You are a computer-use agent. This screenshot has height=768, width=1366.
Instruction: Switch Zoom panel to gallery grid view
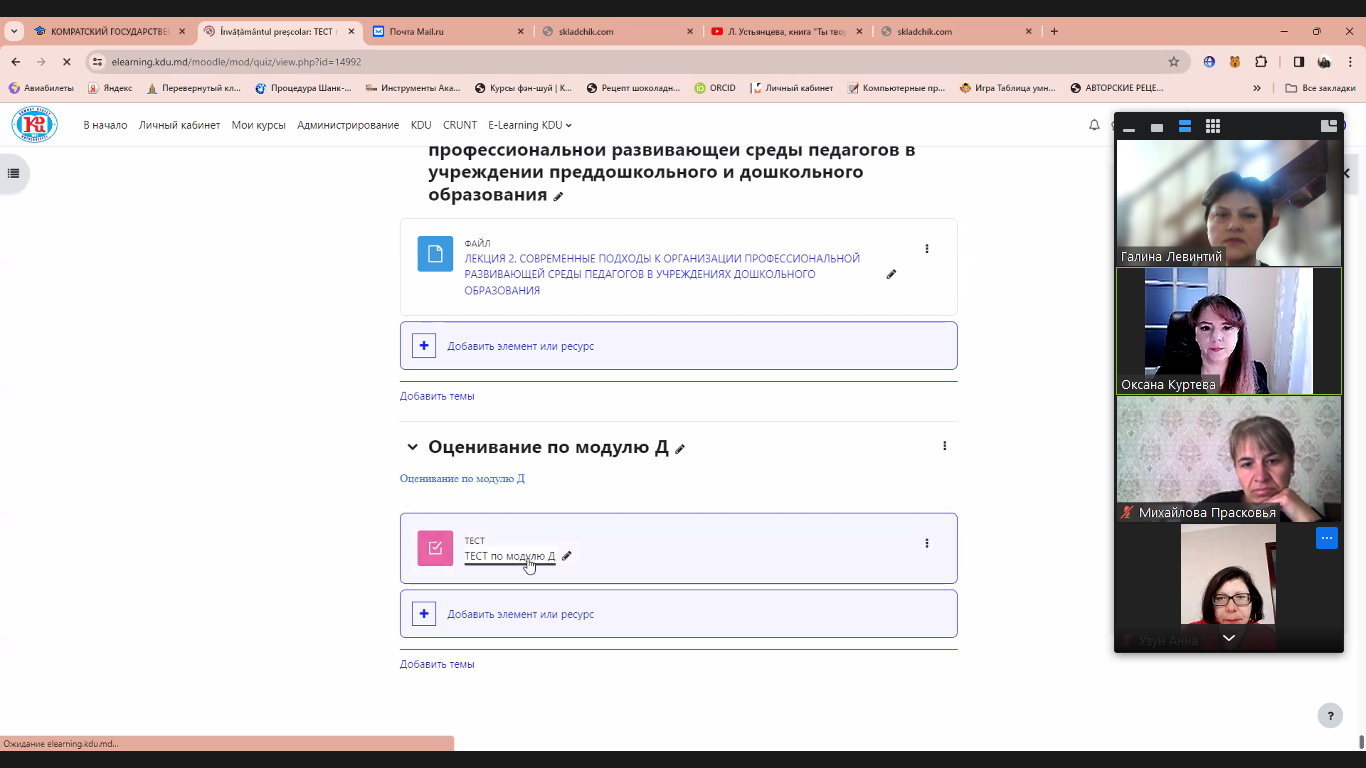1213,126
